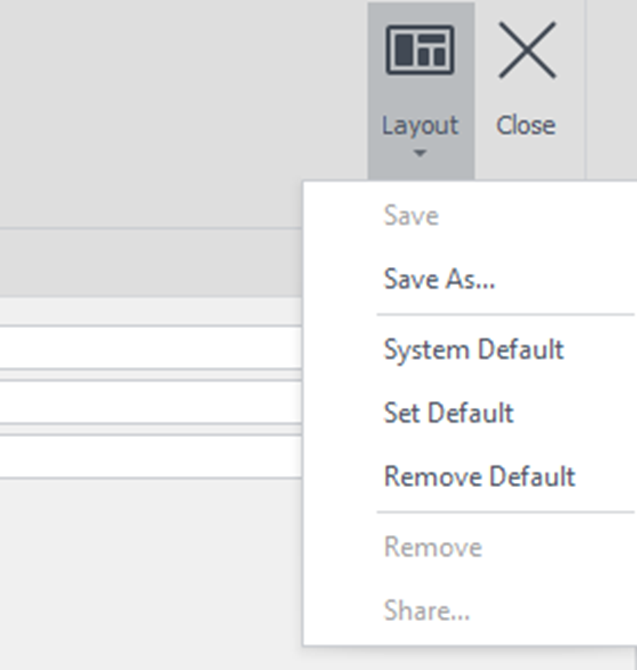This screenshot has height=670, width=637.
Task: Choose Save As... from Layout menu
Action: [439, 279]
